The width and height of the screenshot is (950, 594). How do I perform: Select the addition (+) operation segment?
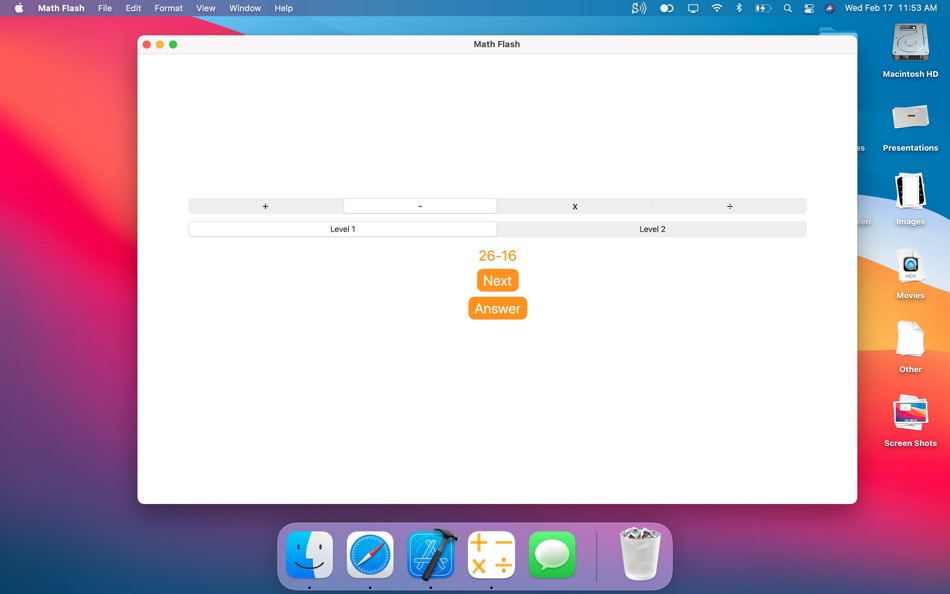click(265, 206)
